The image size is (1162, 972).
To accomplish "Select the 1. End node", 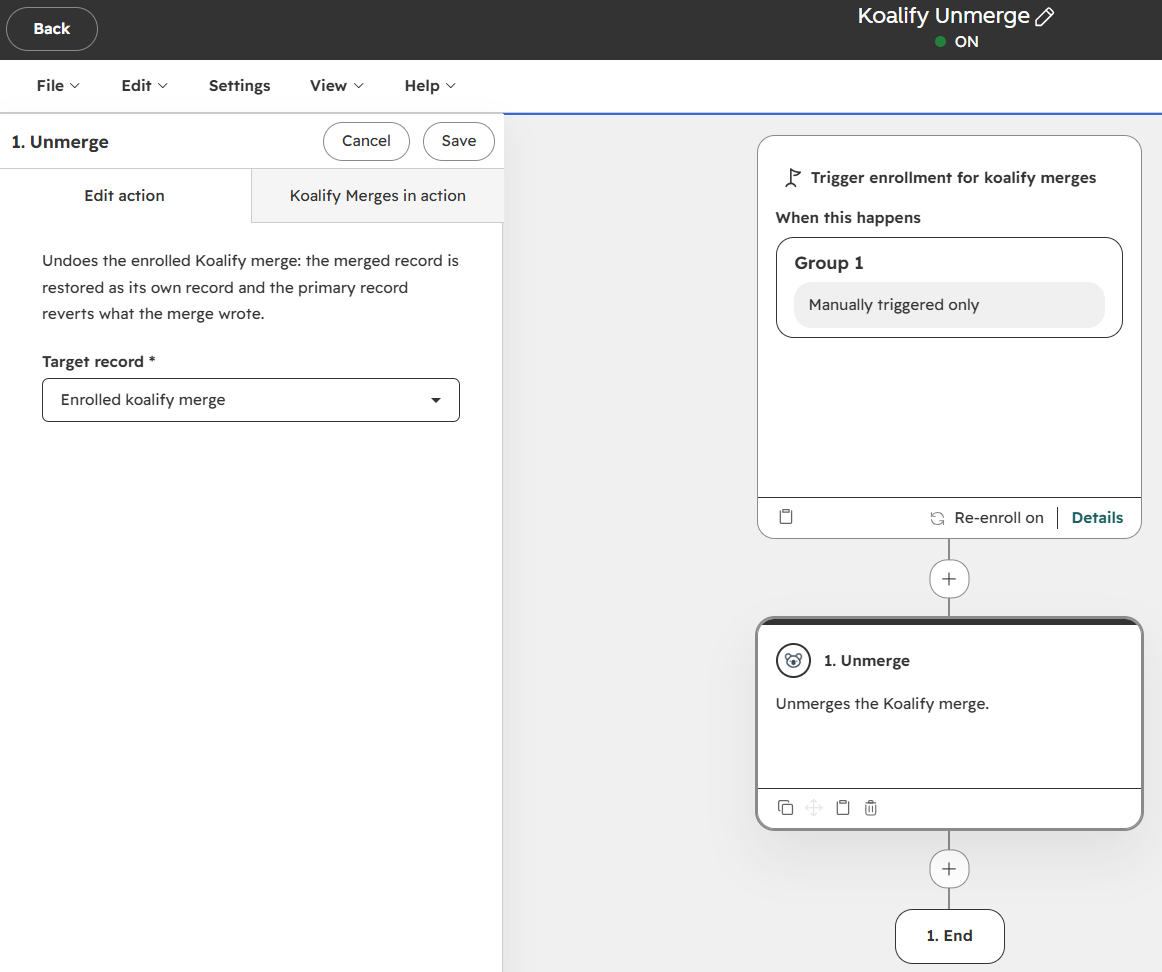I will tap(949, 936).
